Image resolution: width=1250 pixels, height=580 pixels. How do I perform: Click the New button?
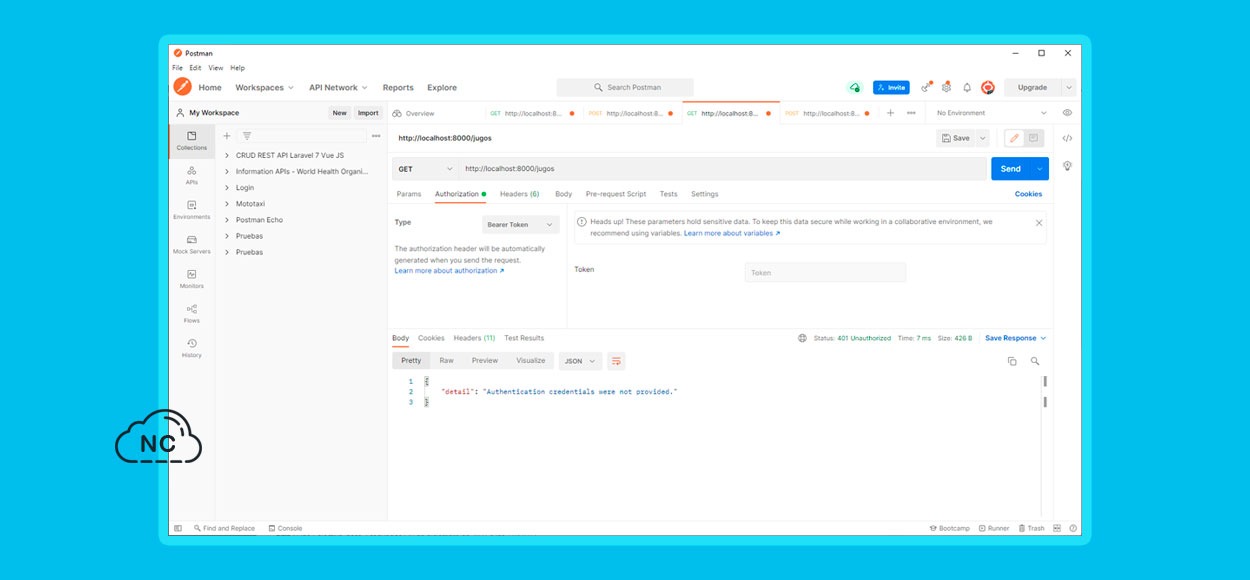click(340, 113)
